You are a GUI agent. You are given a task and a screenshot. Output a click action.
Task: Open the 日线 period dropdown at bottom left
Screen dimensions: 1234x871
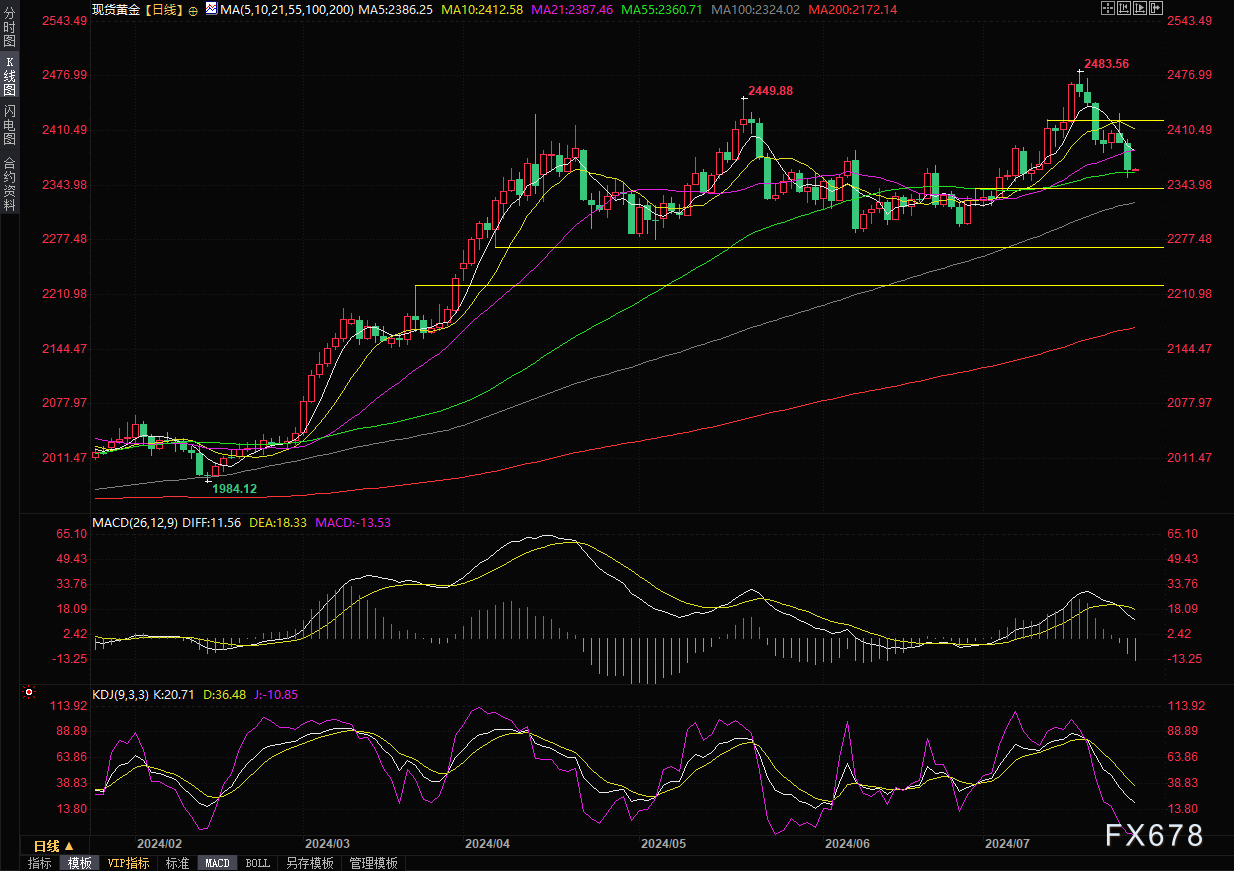(x=54, y=846)
